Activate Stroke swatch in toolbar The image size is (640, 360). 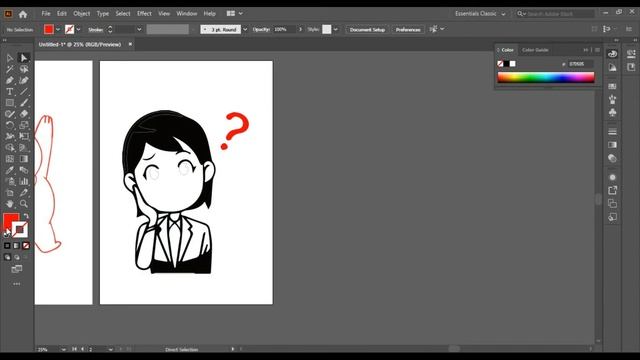pyautogui.click(x=20, y=230)
